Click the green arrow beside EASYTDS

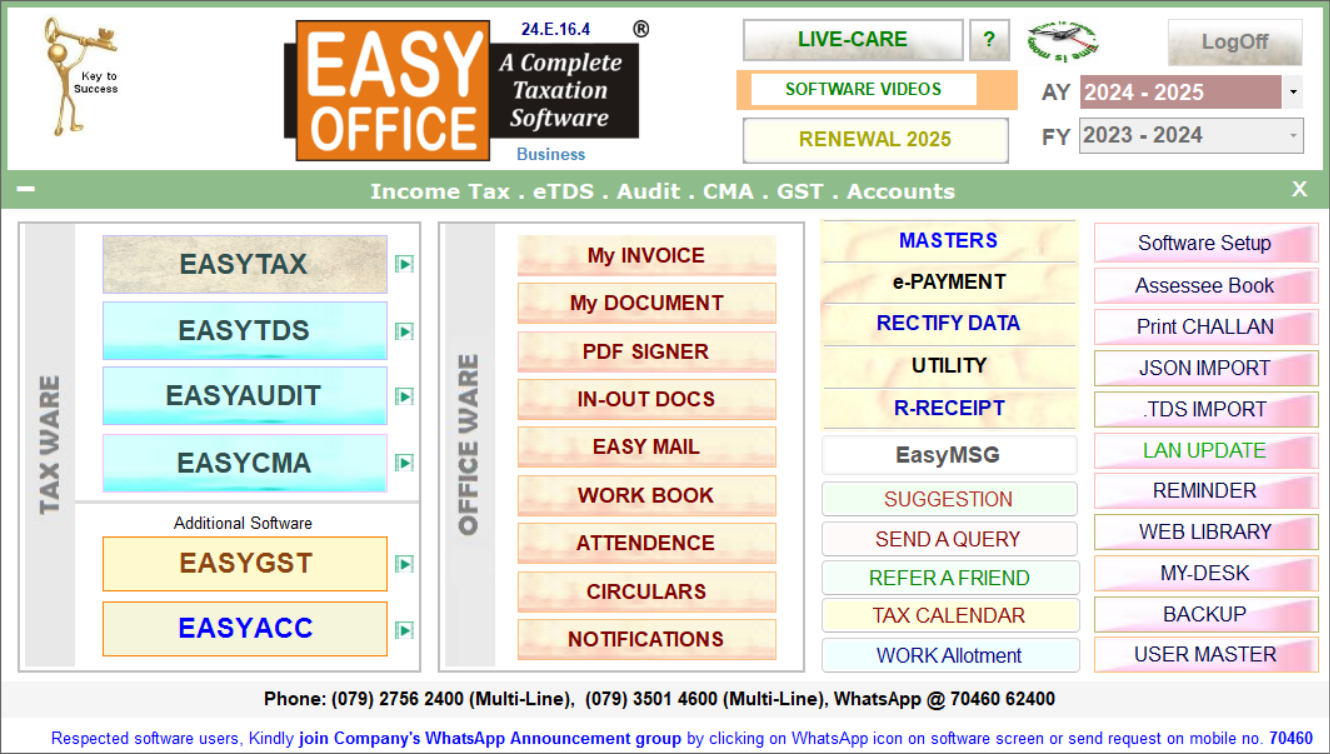pos(404,331)
